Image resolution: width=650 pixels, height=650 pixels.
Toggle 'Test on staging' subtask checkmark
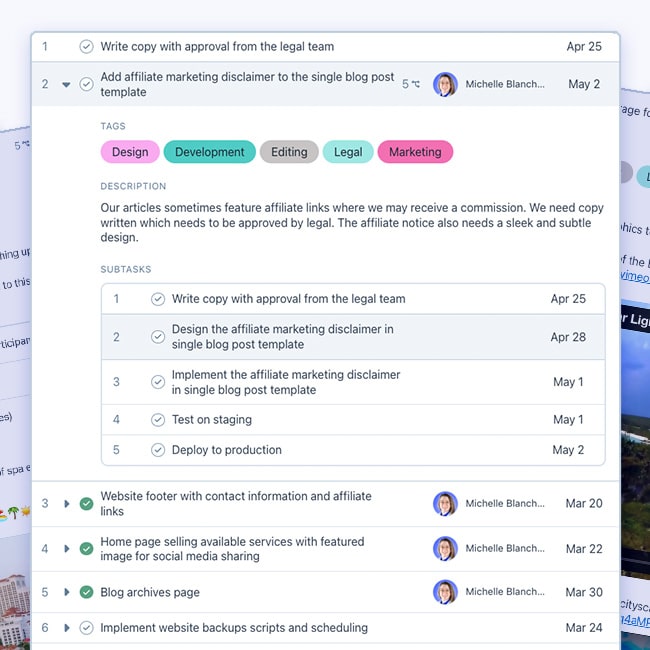158,420
